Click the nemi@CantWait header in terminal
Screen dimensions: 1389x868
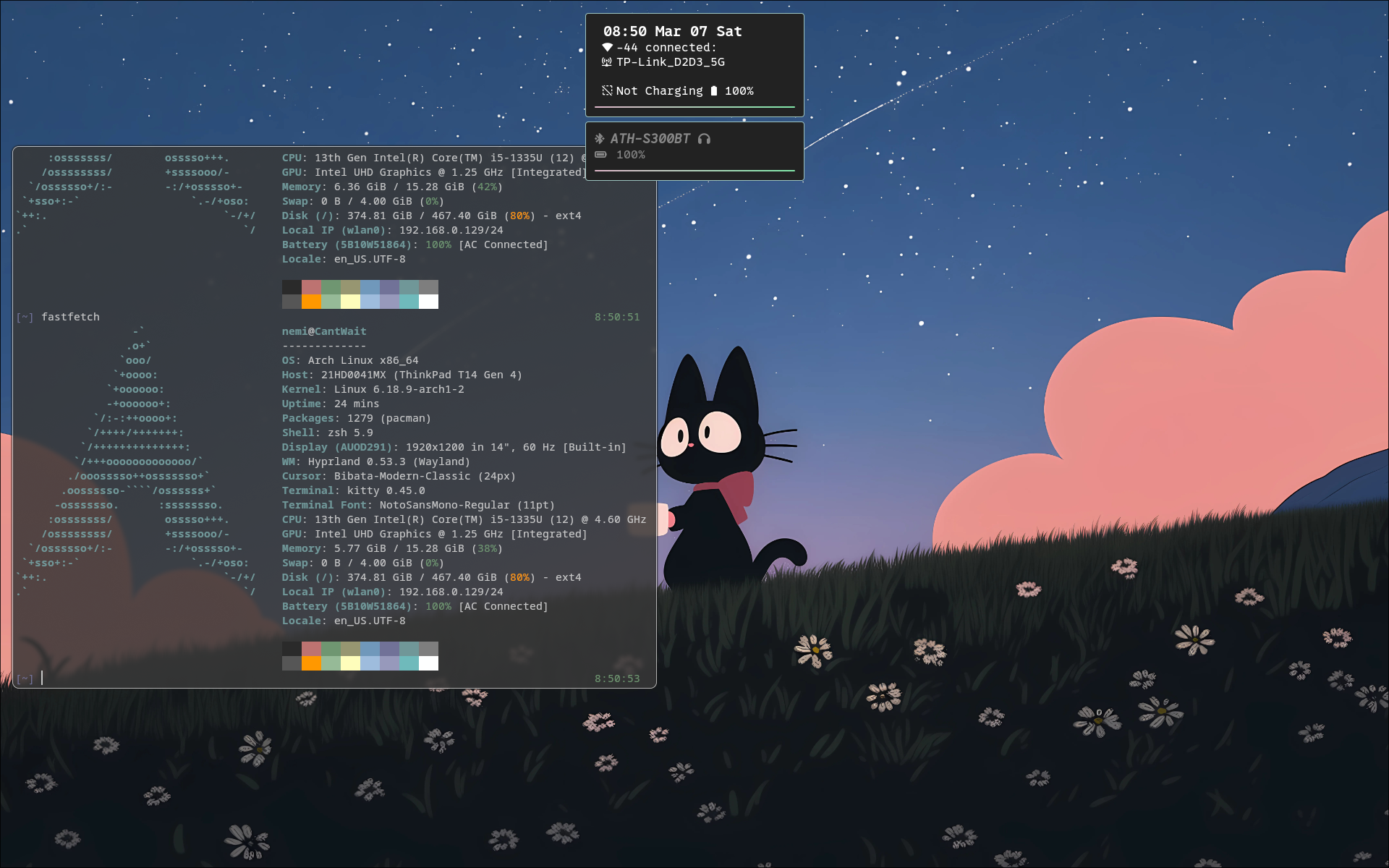click(x=324, y=331)
